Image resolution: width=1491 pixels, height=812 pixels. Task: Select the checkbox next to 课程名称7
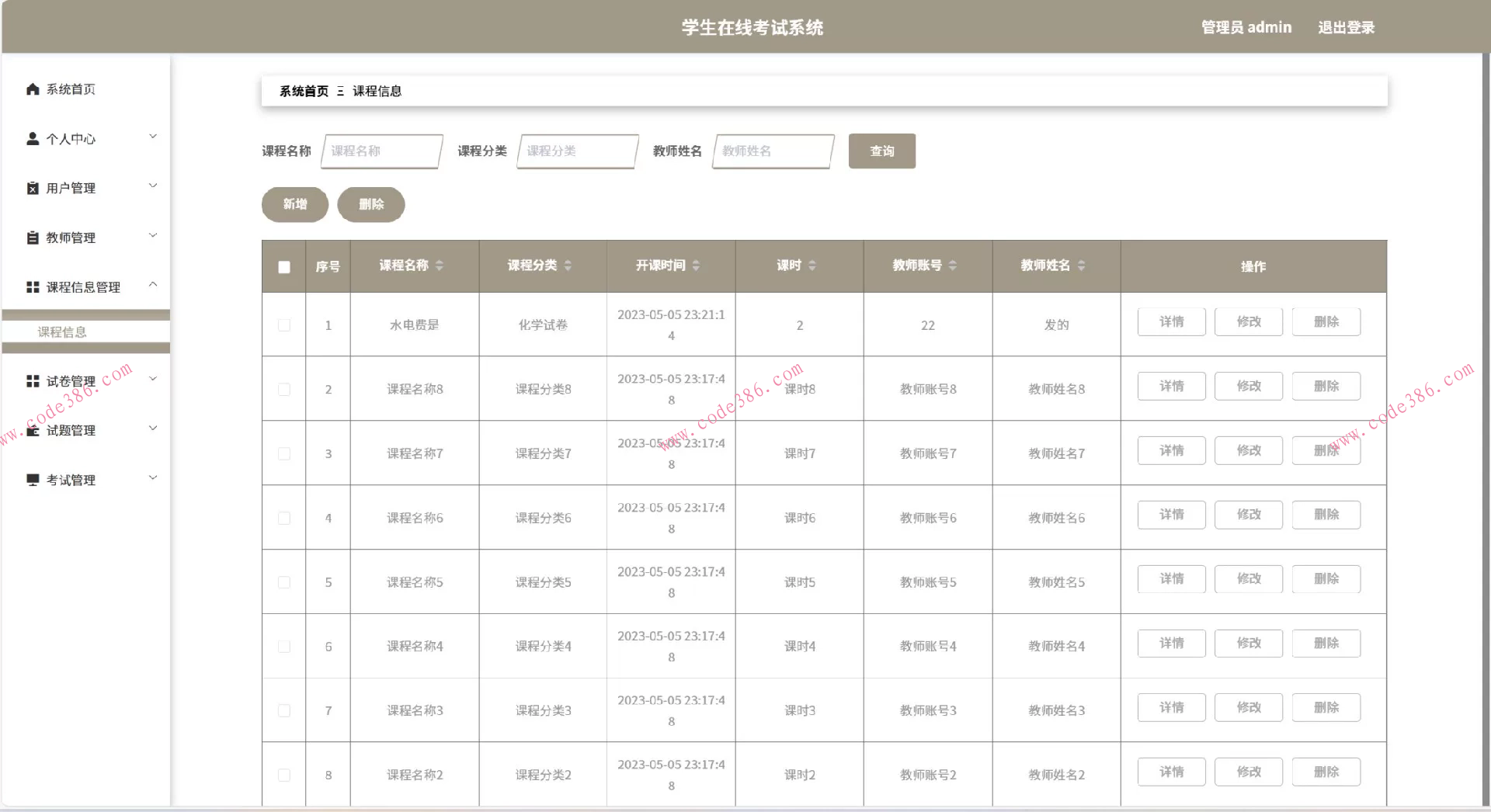[x=283, y=453]
